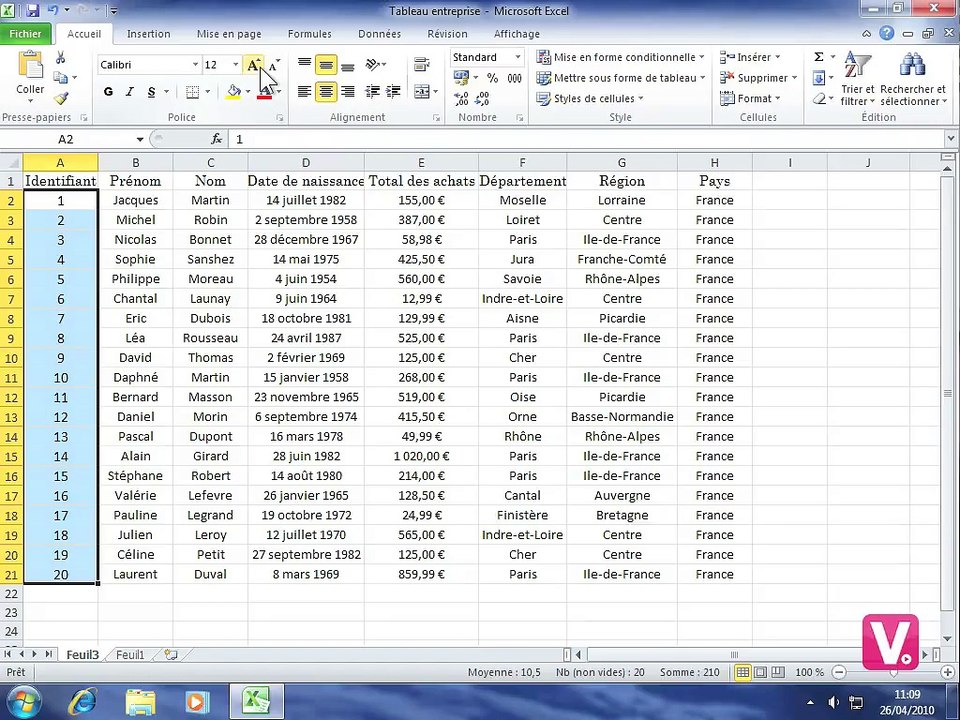The width and height of the screenshot is (960, 720).
Task: Toggle top vertical alignment
Action: point(304,64)
